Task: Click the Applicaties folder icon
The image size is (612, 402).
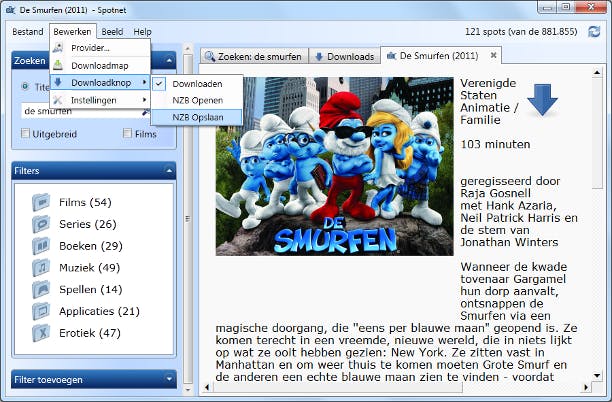Action: pyautogui.click(x=41, y=311)
